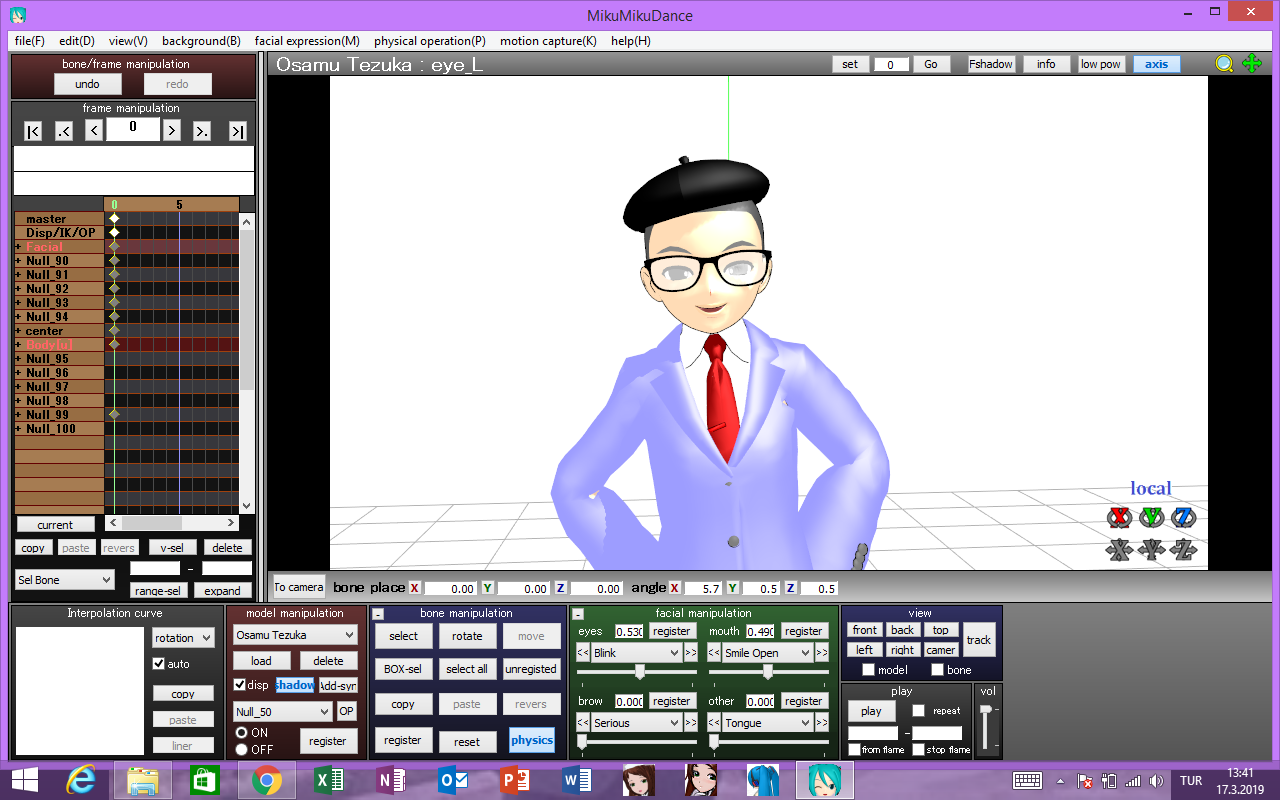Expand the Body[u] bone group
This screenshot has height=800, width=1280.
pyautogui.click(x=18, y=345)
